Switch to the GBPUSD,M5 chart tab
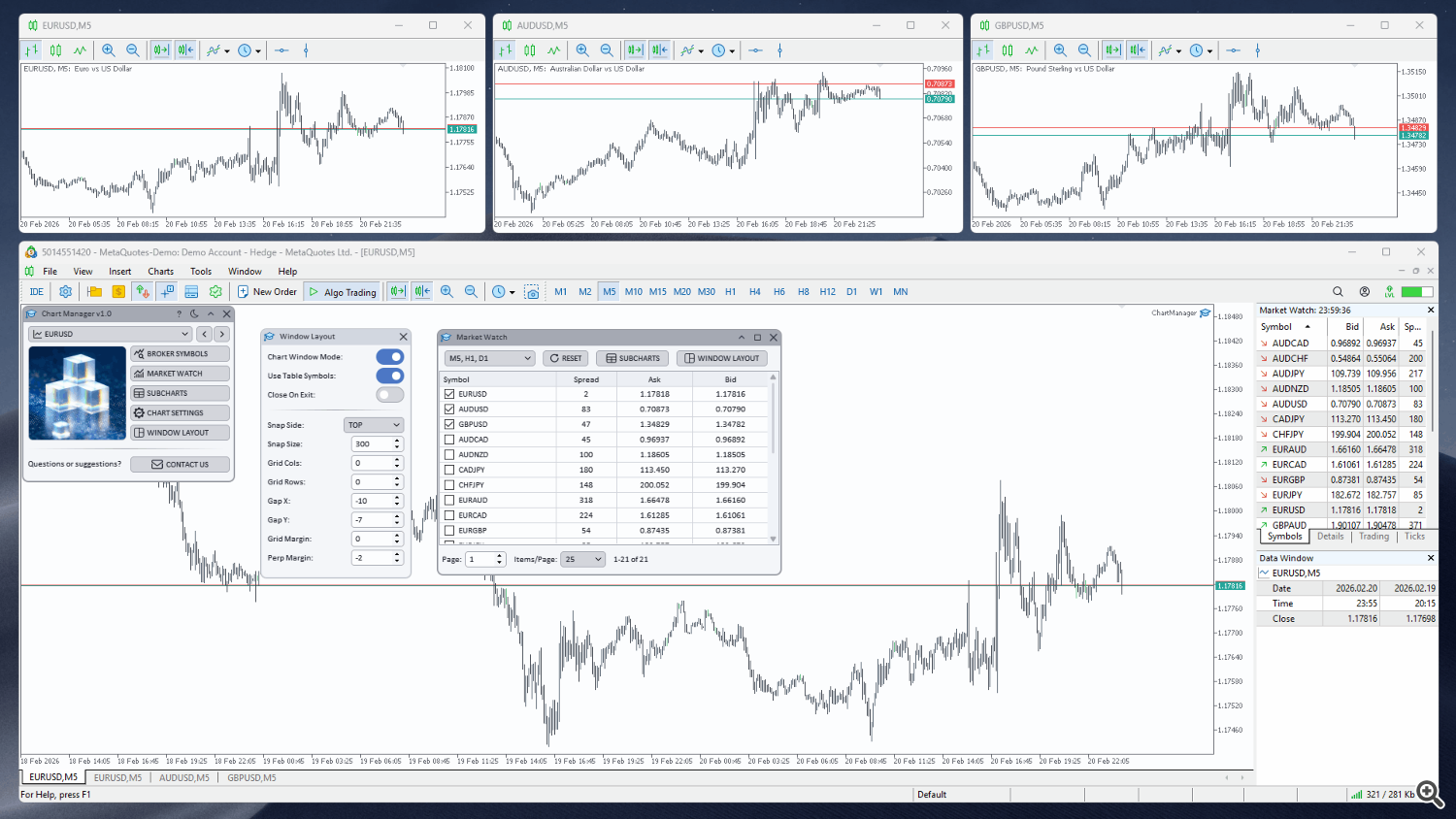 coord(251,777)
